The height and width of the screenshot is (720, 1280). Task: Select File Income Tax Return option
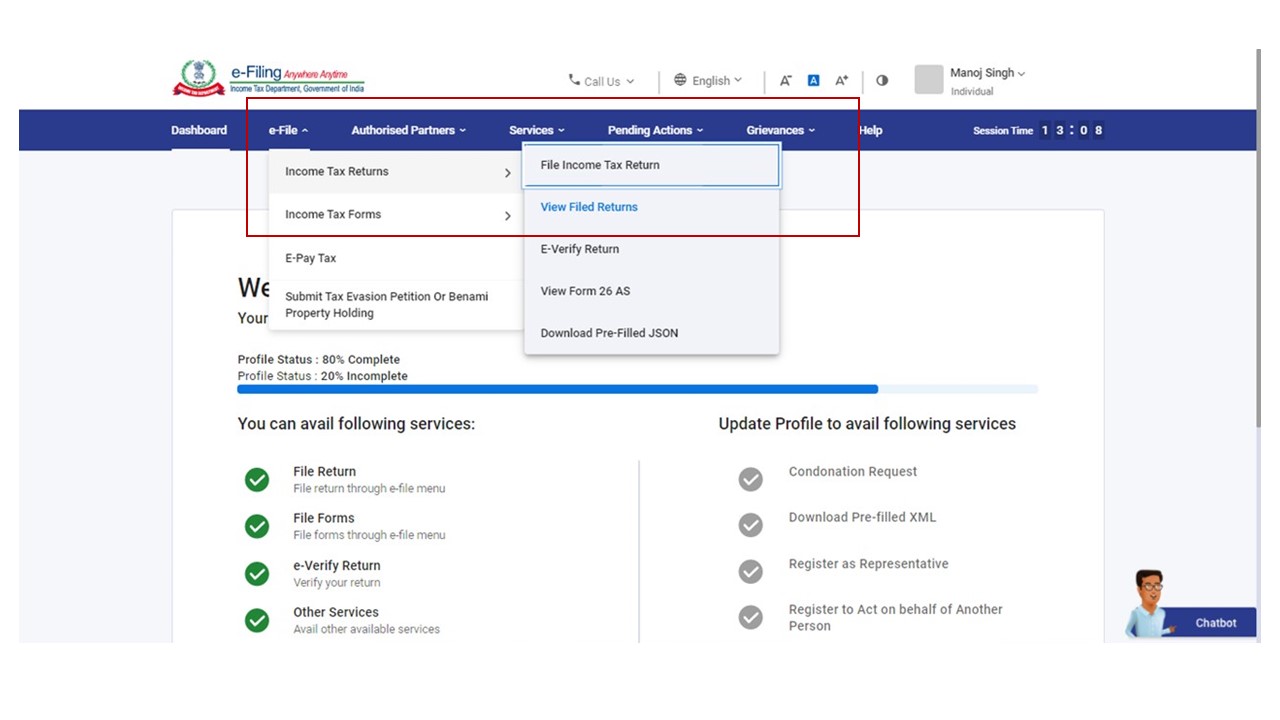pos(650,165)
